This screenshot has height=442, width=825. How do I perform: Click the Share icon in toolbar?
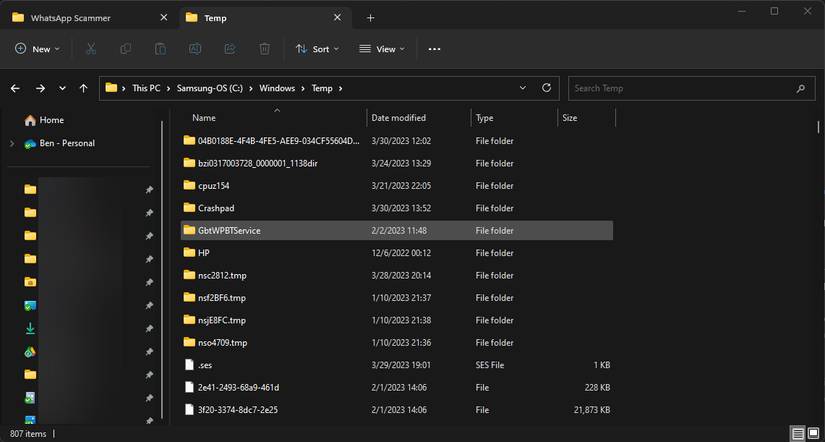230,48
